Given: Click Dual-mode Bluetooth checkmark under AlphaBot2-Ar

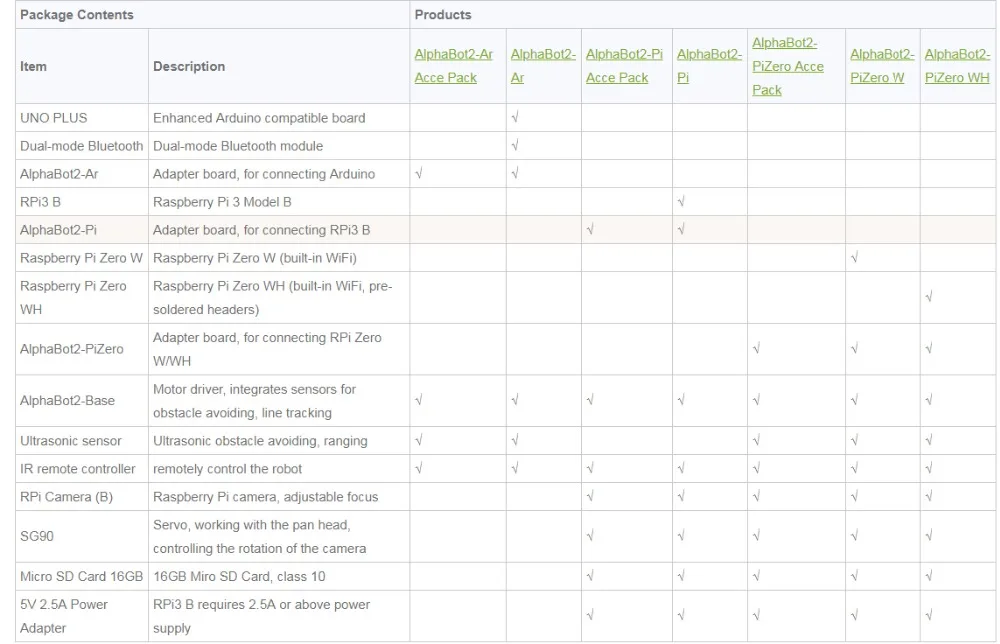Looking at the screenshot, I should click(x=515, y=145).
